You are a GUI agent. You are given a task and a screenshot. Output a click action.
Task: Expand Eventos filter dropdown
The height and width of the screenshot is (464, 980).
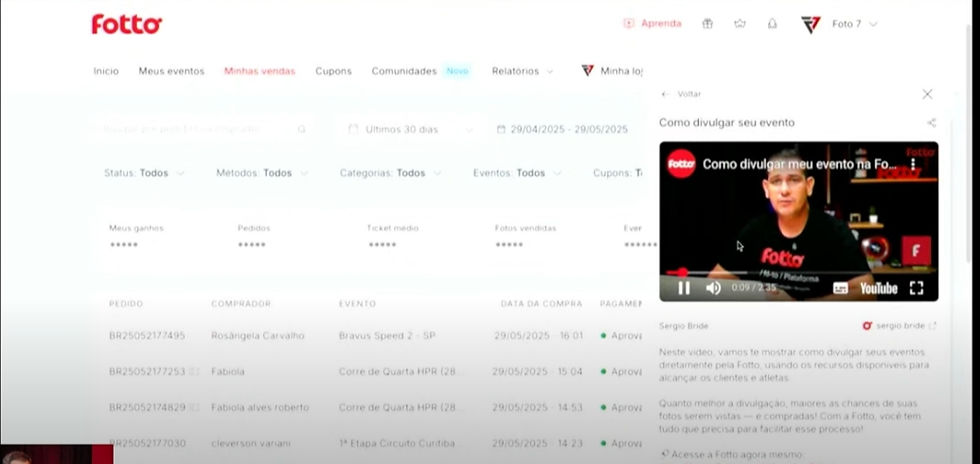(x=518, y=173)
